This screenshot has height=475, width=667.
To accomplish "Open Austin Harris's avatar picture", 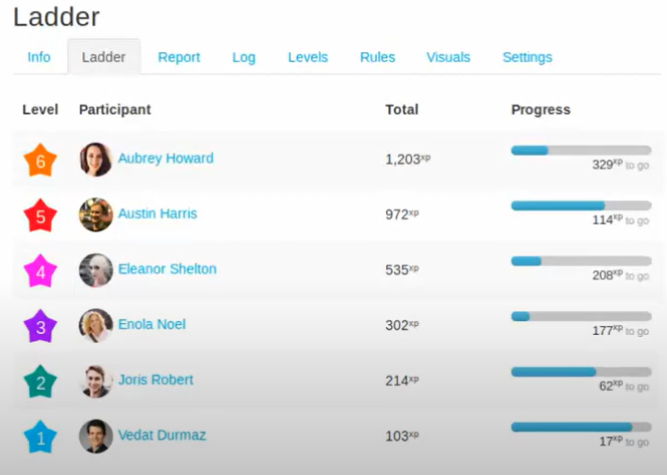I will click(96, 215).
